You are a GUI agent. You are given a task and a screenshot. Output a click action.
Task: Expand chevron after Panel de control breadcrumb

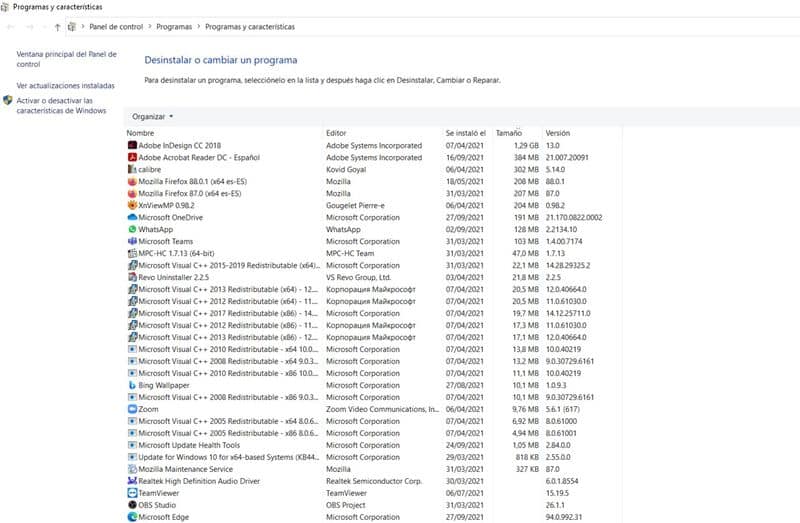tap(150, 27)
